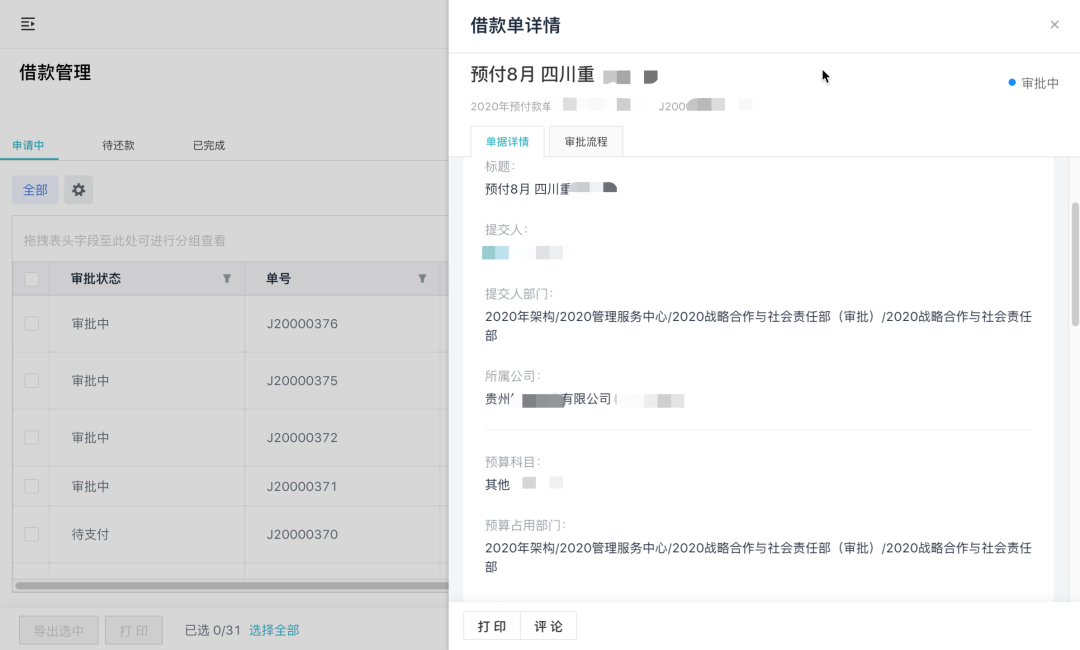This screenshot has width=1080, height=650.
Task: Close the 借款单详情 detail panel
Action: pos(1054,25)
